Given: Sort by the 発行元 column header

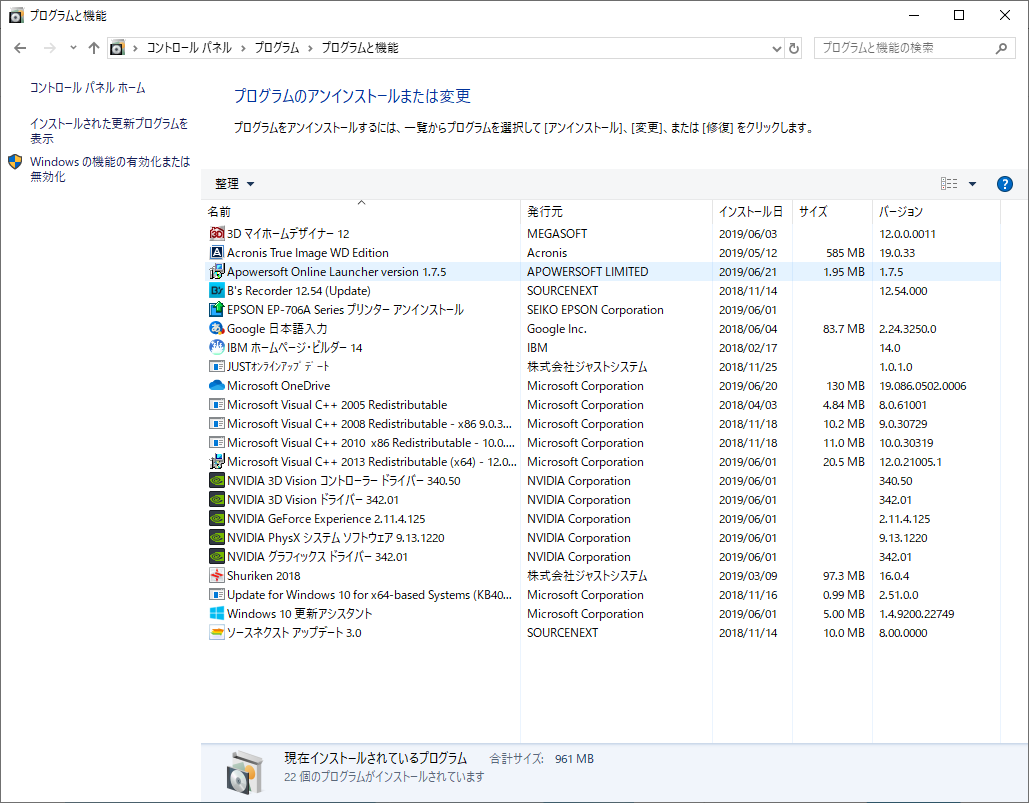Looking at the screenshot, I should click(616, 211).
